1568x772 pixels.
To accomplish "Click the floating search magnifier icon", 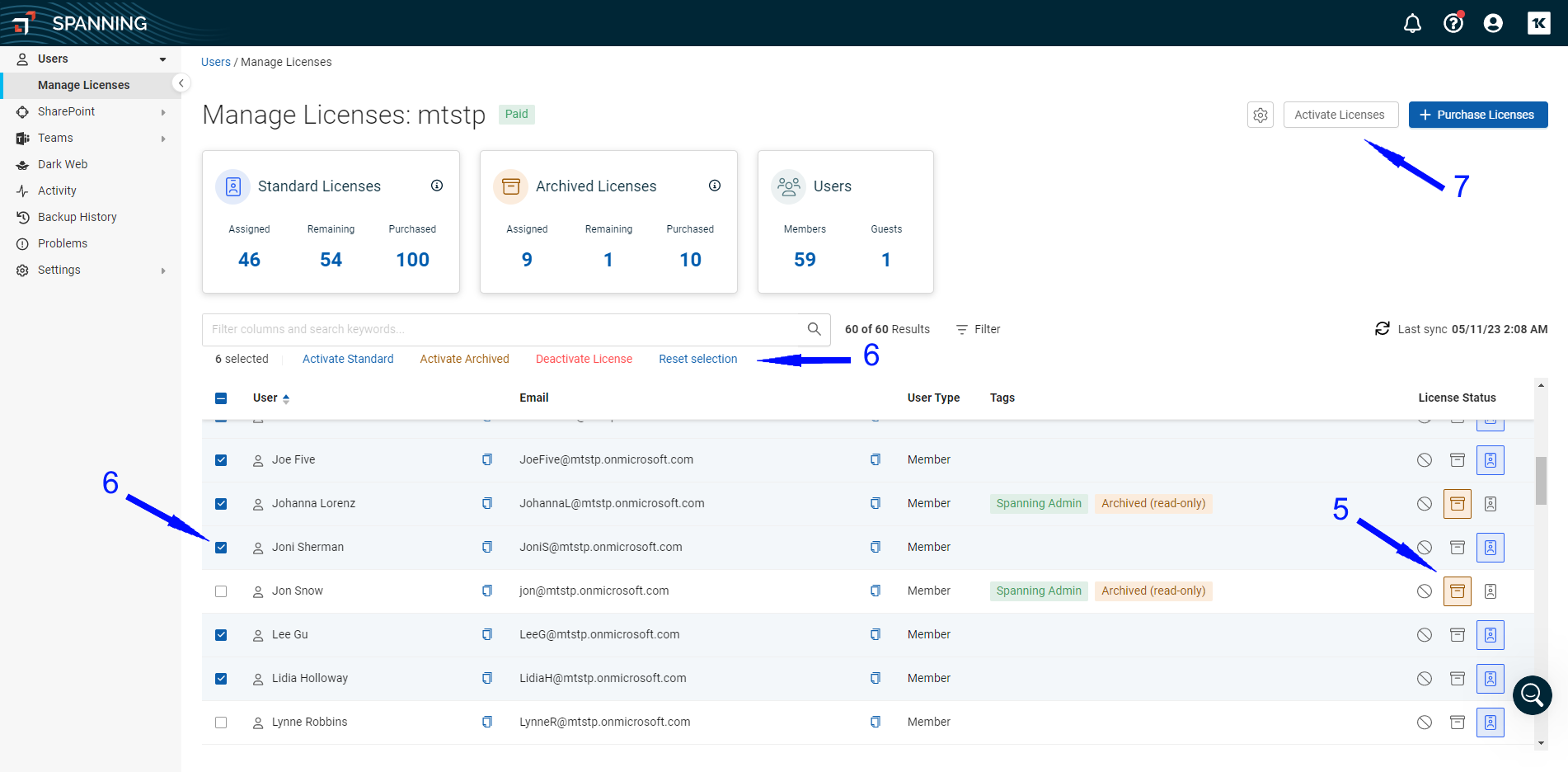I will [1532, 695].
